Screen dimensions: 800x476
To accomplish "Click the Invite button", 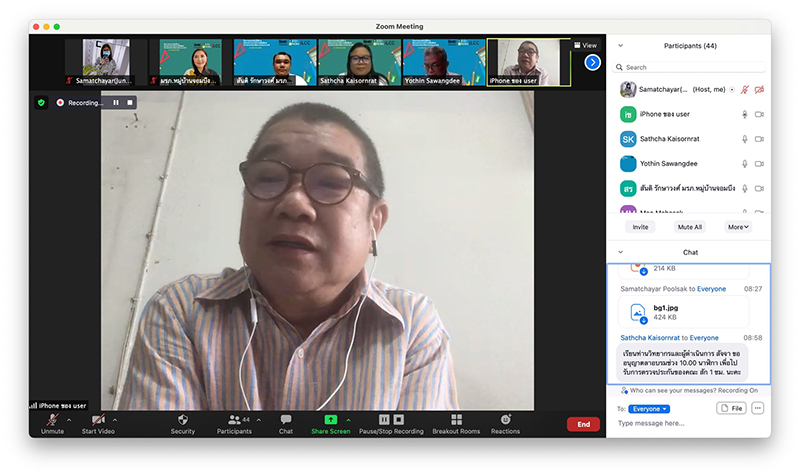I will (640, 227).
